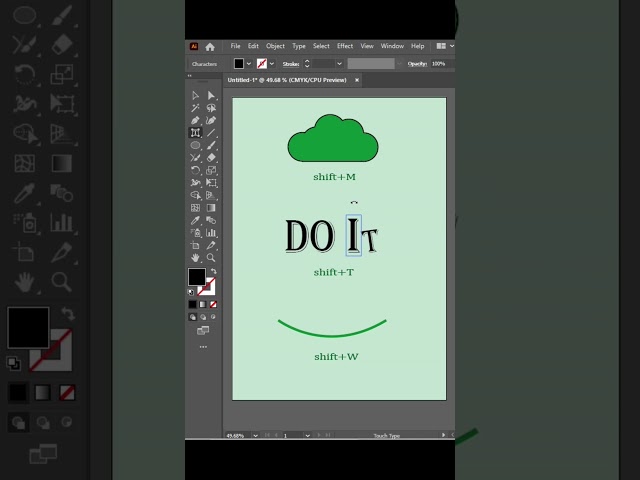Reset to default fill and stroke

(x=191, y=292)
